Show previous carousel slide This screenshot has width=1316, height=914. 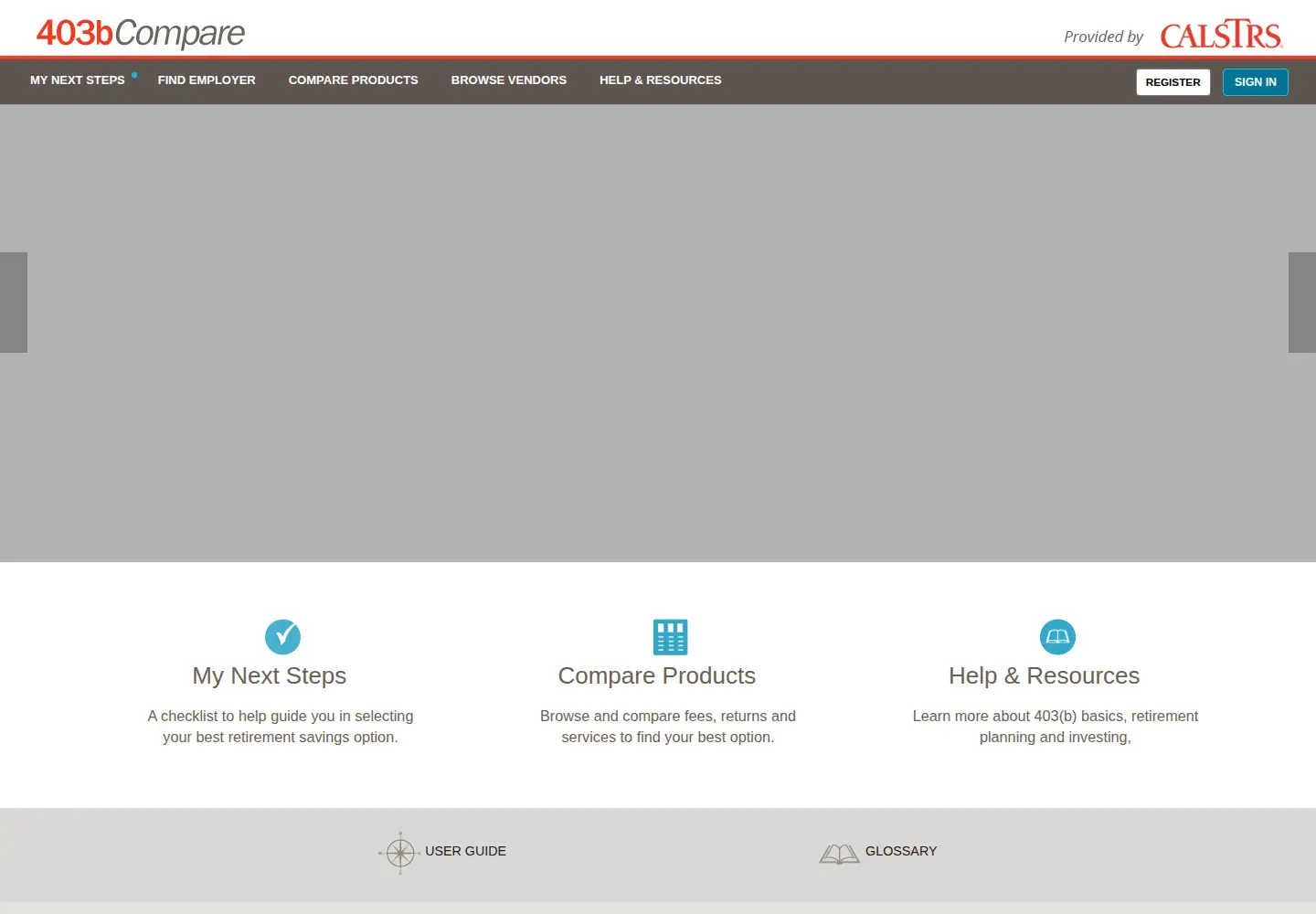click(14, 303)
